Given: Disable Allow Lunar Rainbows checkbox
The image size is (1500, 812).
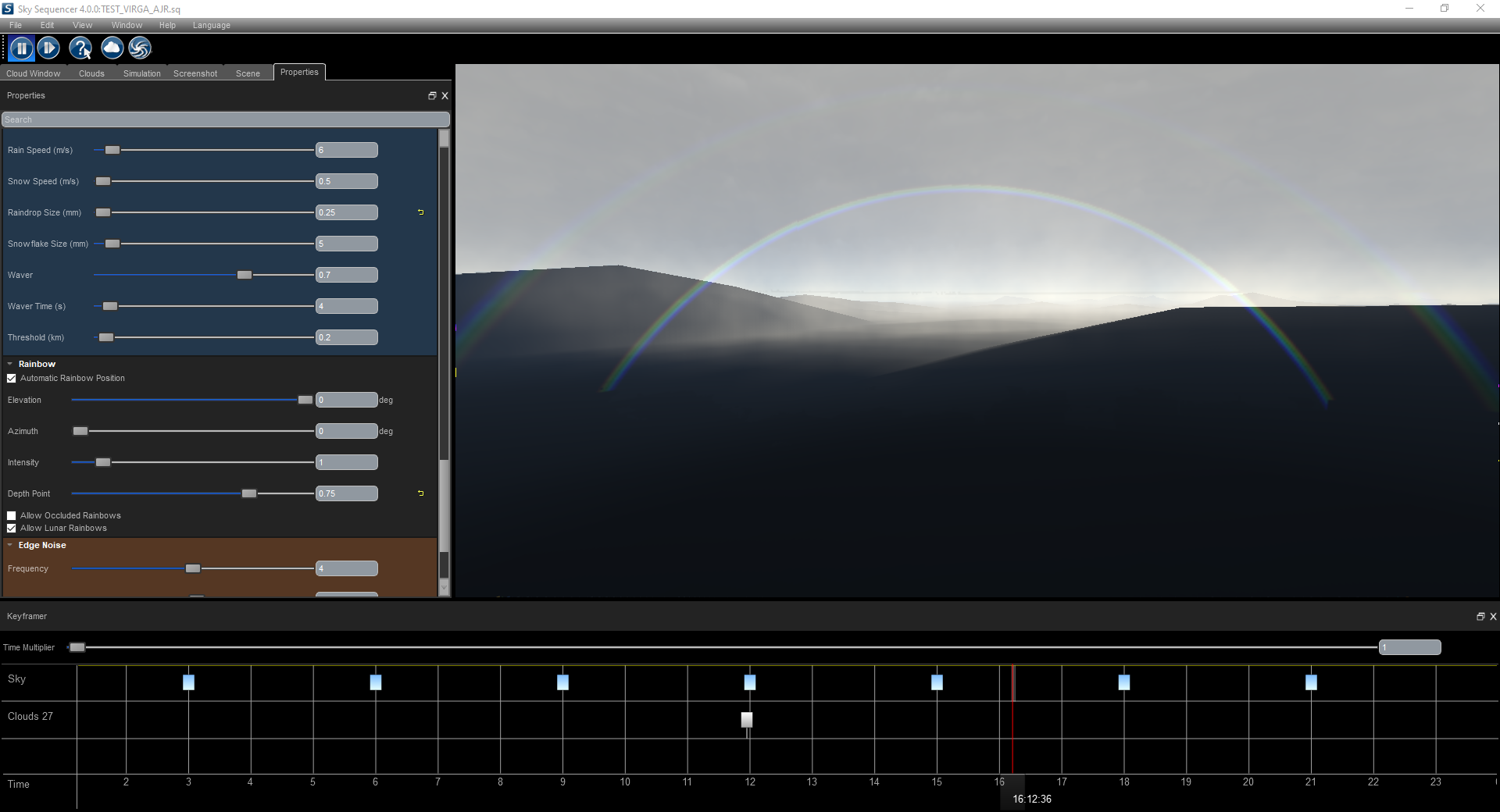Looking at the screenshot, I should tap(12, 528).
